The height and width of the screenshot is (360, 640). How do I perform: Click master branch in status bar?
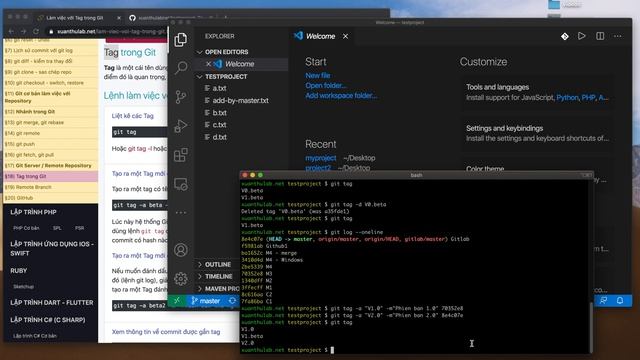[x=206, y=301]
